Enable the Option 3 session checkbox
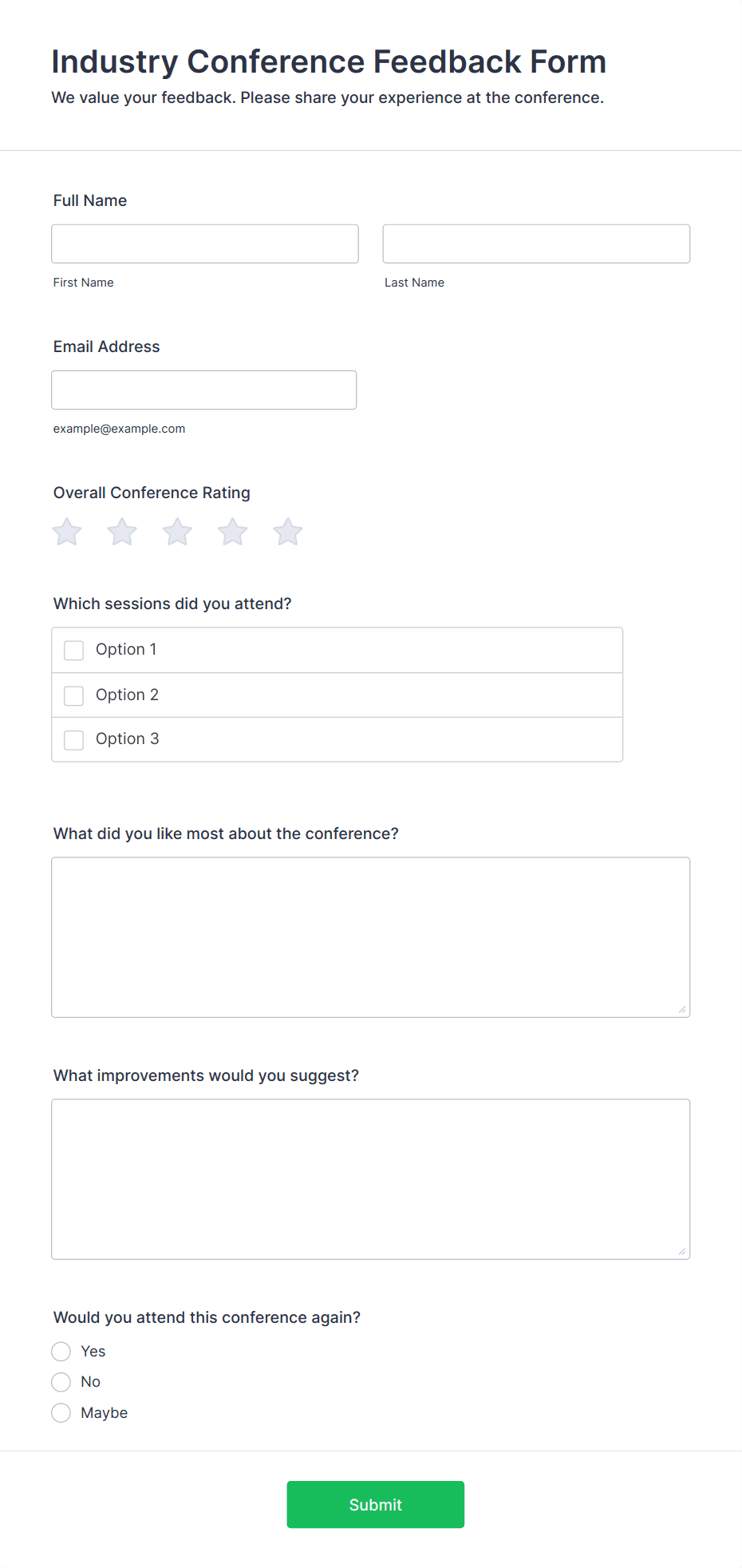The width and height of the screenshot is (742, 1568). (73, 739)
